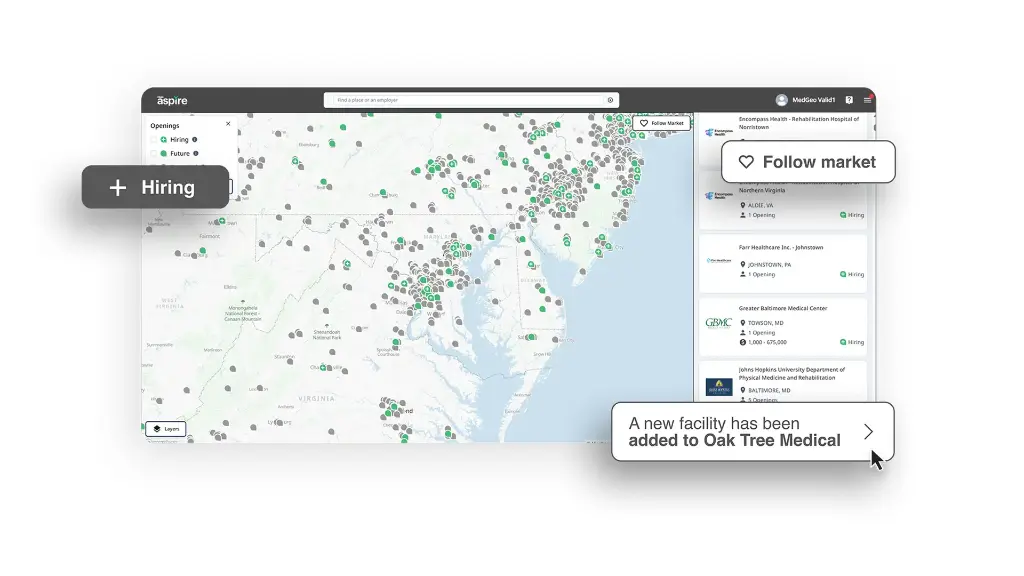
Task: Show info for Future filter
Action: pyautogui.click(x=196, y=154)
